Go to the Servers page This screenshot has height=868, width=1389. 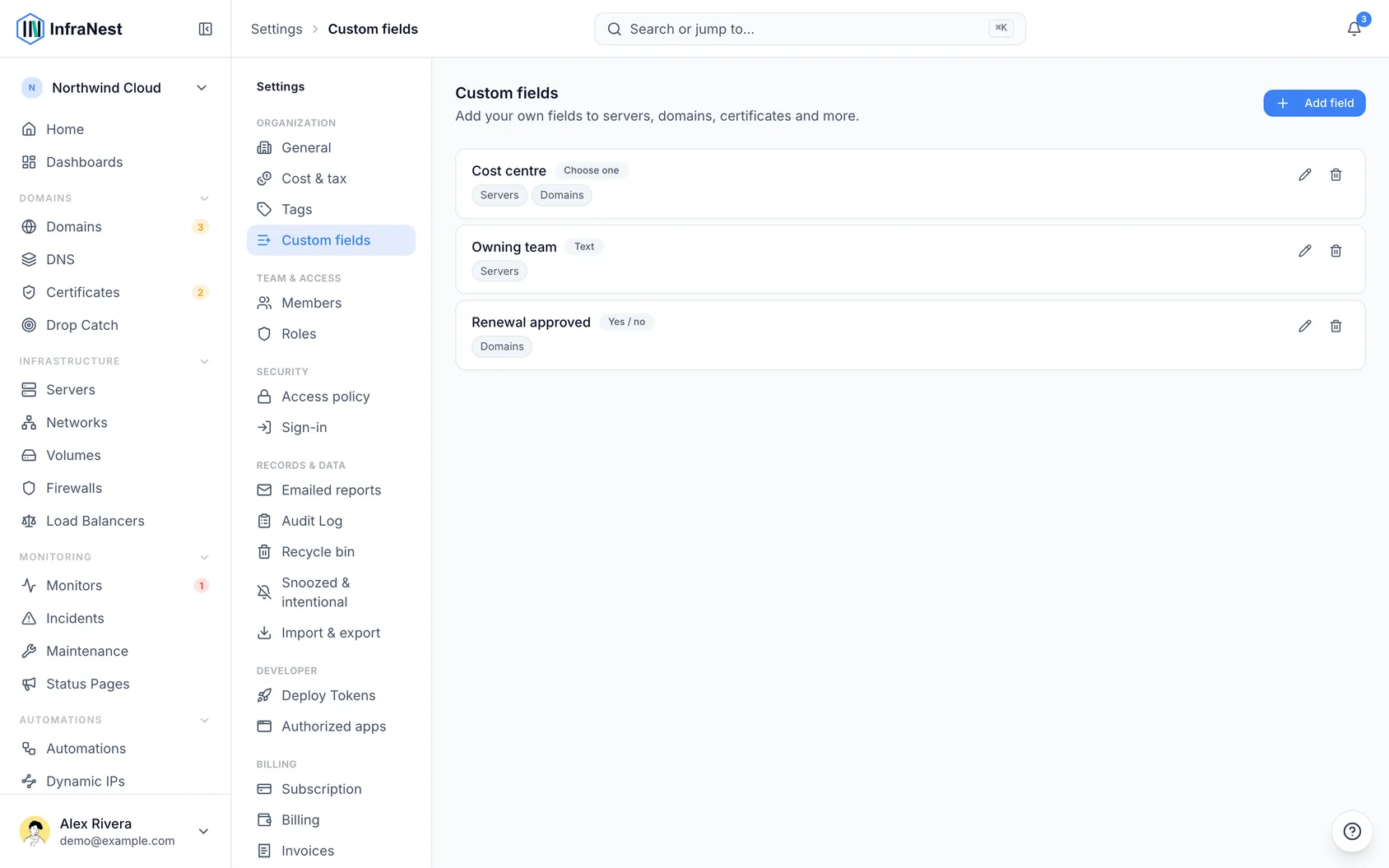(115, 390)
